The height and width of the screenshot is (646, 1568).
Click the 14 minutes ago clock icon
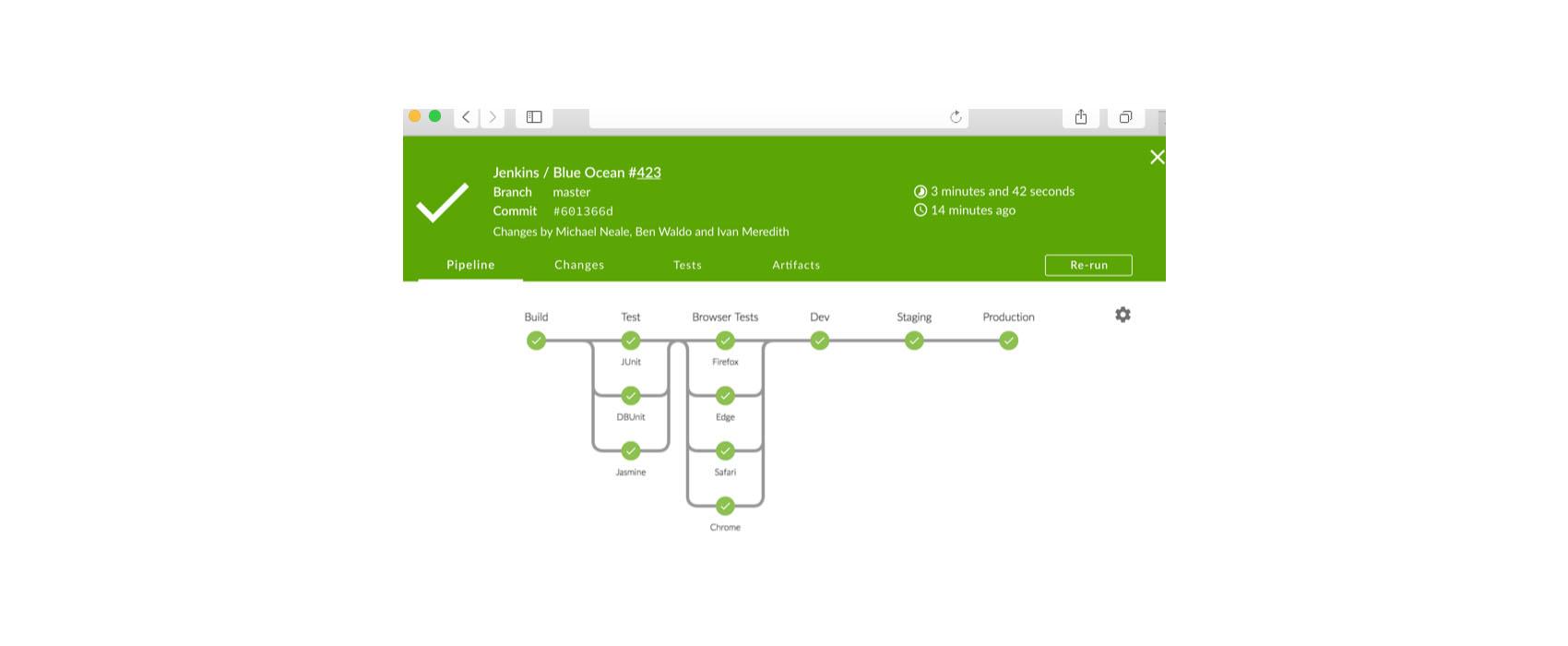coord(921,210)
